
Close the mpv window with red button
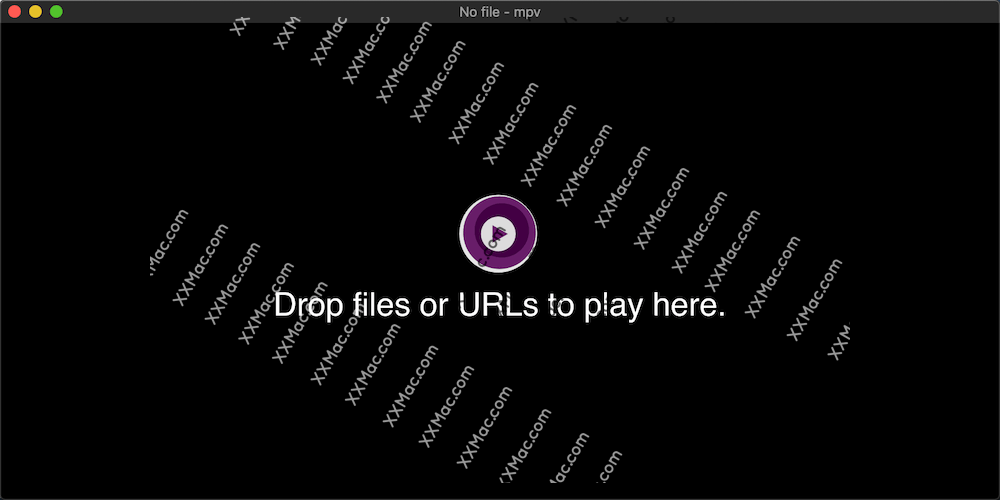[x=14, y=11]
